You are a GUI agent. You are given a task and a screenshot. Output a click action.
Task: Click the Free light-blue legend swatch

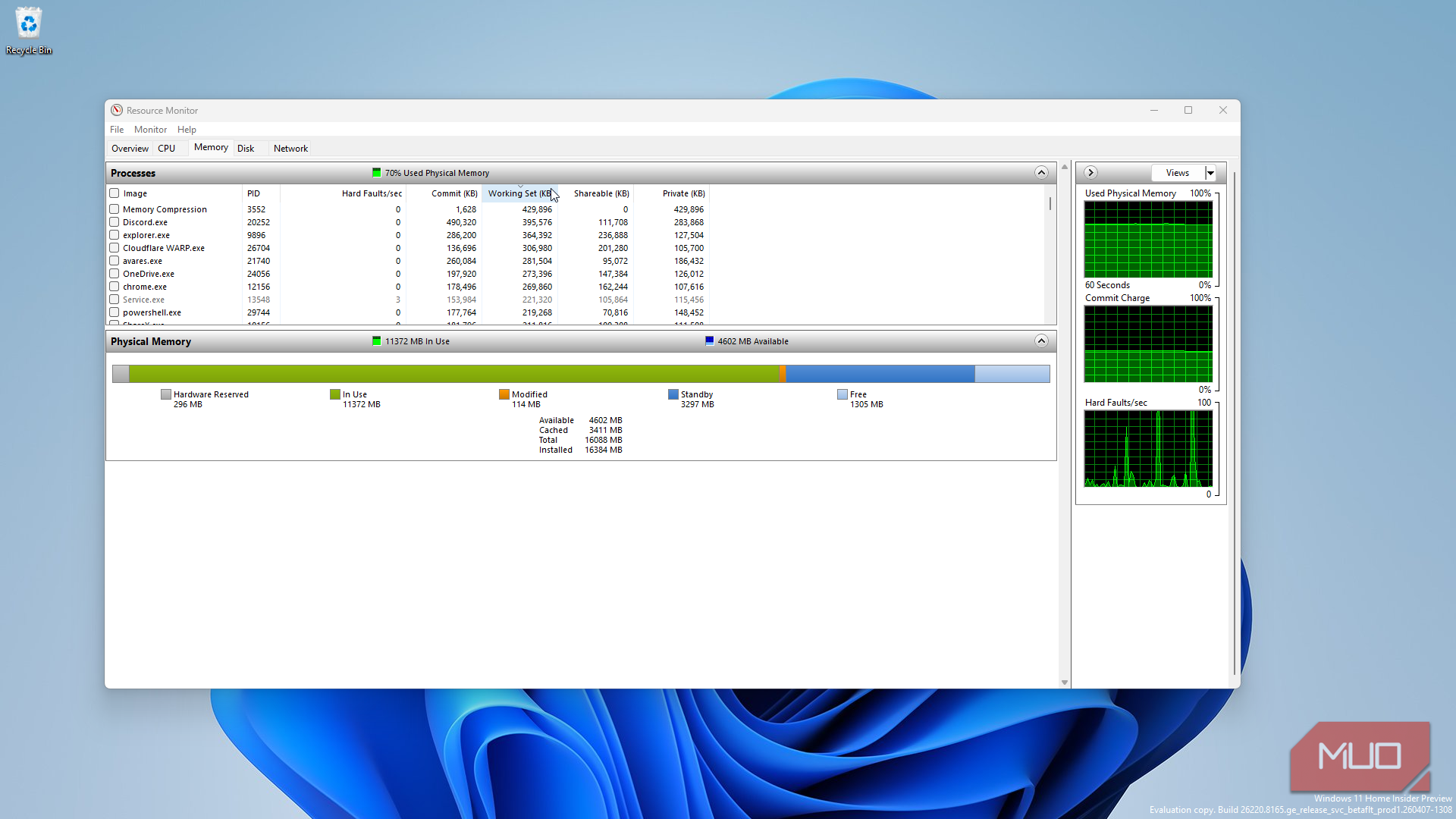(x=843, y=394)
